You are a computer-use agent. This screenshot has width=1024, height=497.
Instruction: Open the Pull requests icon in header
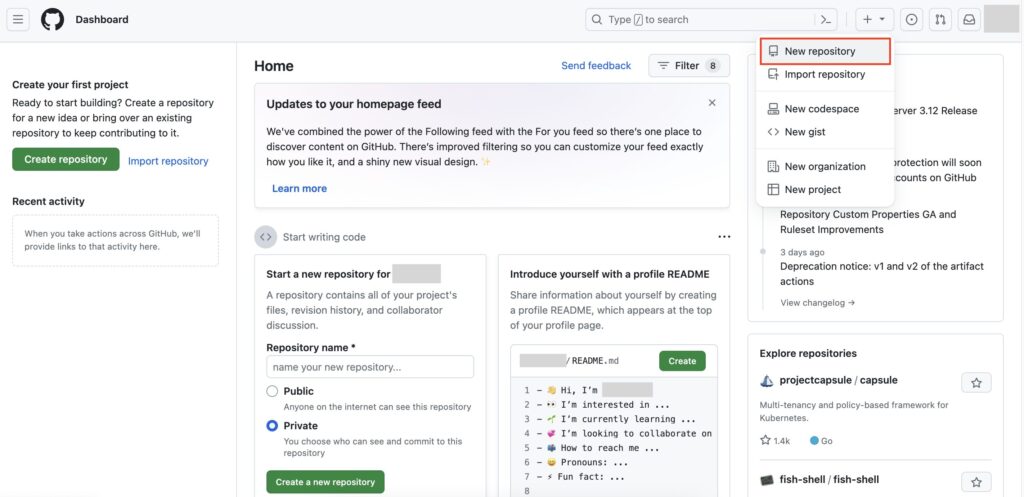point(940,20)
